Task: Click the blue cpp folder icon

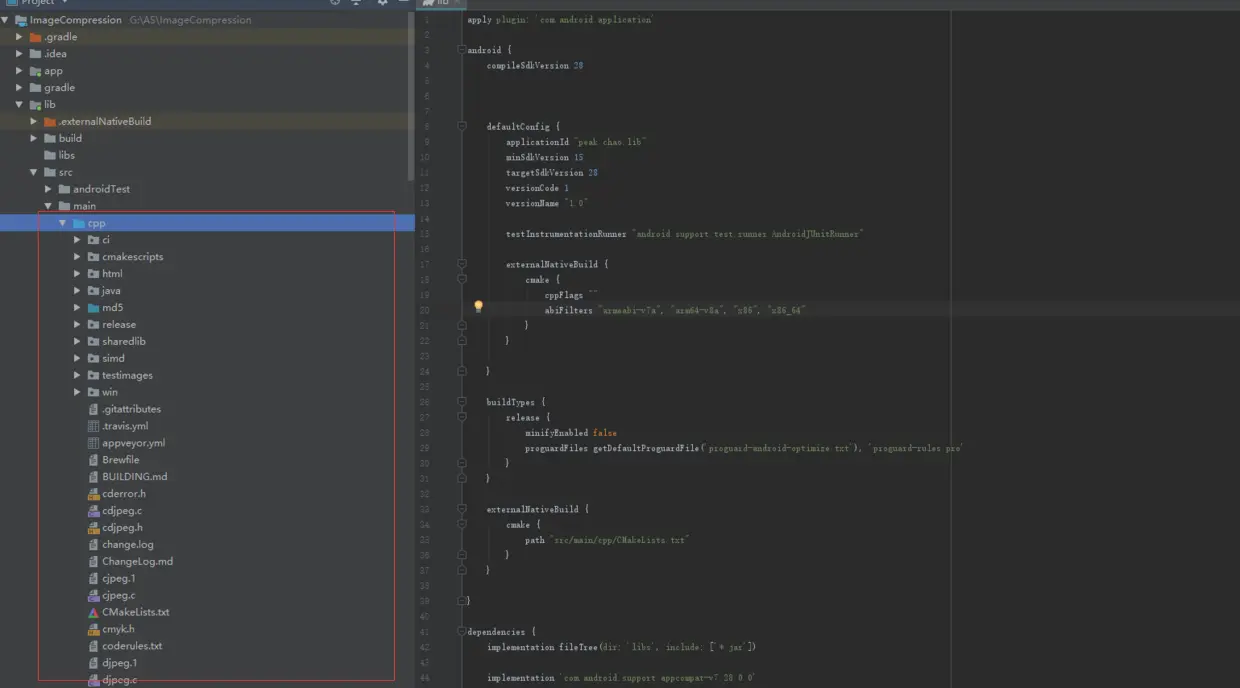Action: click(x=78, y=223)
